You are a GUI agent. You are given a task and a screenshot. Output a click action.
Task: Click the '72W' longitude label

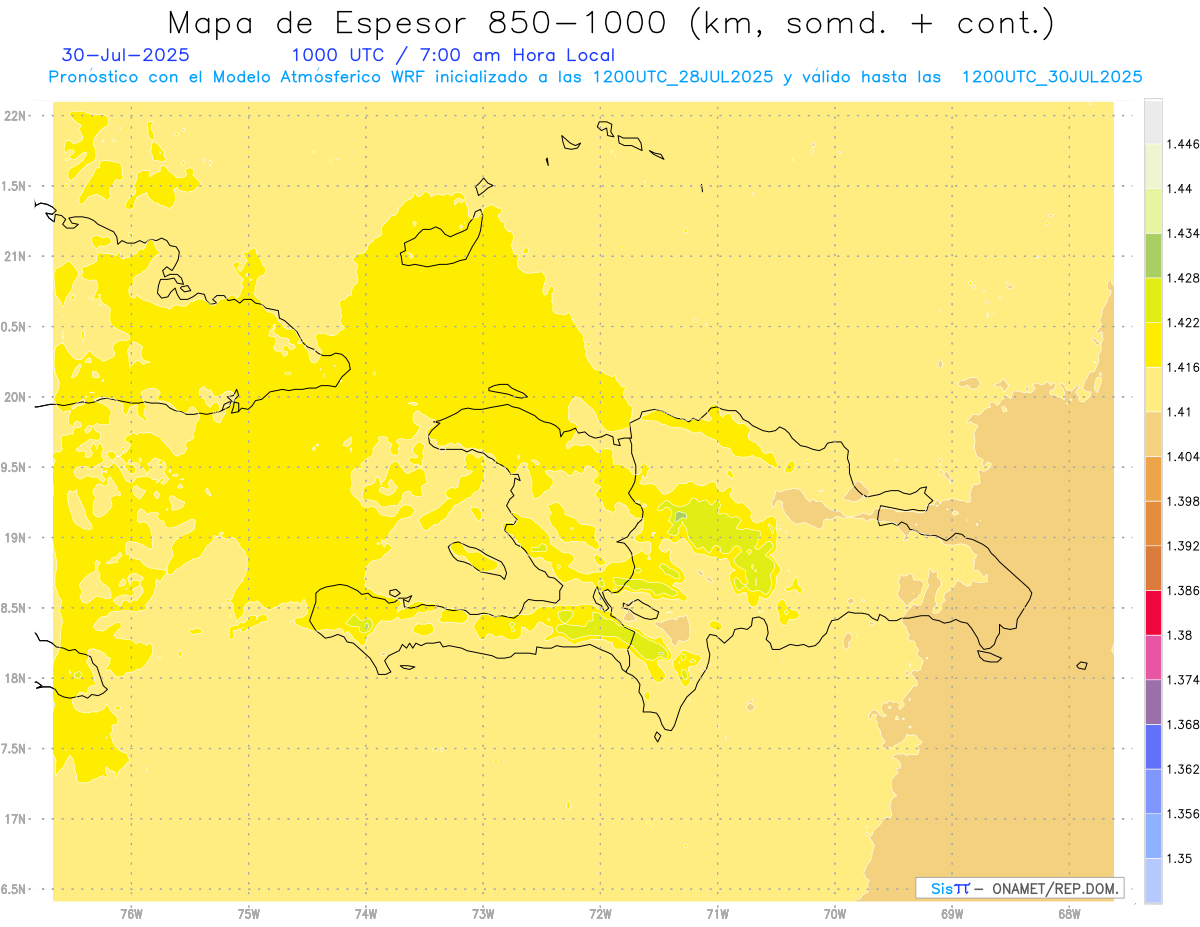600,914
